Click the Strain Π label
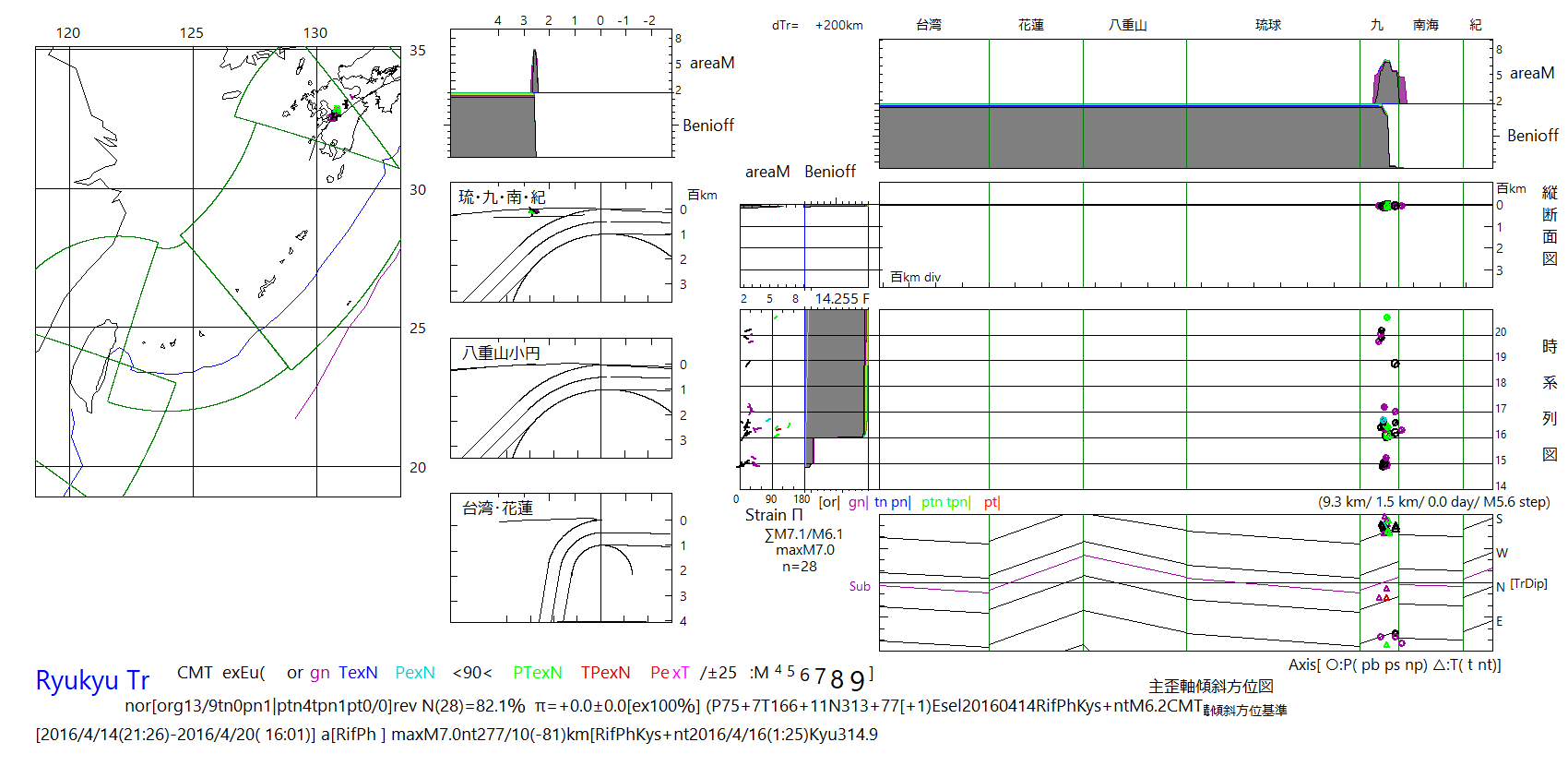This screenshot has height=766, width=1568. [x=774, y=515]
